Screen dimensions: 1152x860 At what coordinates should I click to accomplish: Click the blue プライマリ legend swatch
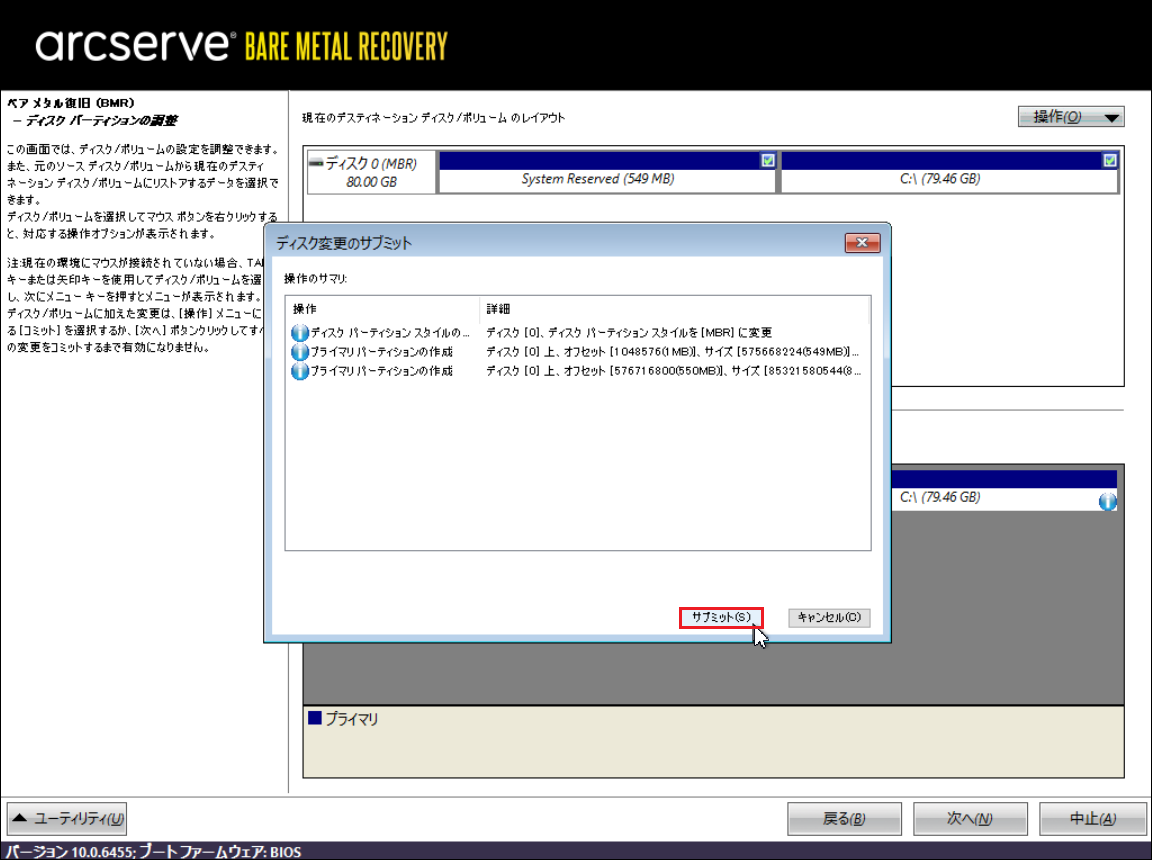(x=315, y=718)
